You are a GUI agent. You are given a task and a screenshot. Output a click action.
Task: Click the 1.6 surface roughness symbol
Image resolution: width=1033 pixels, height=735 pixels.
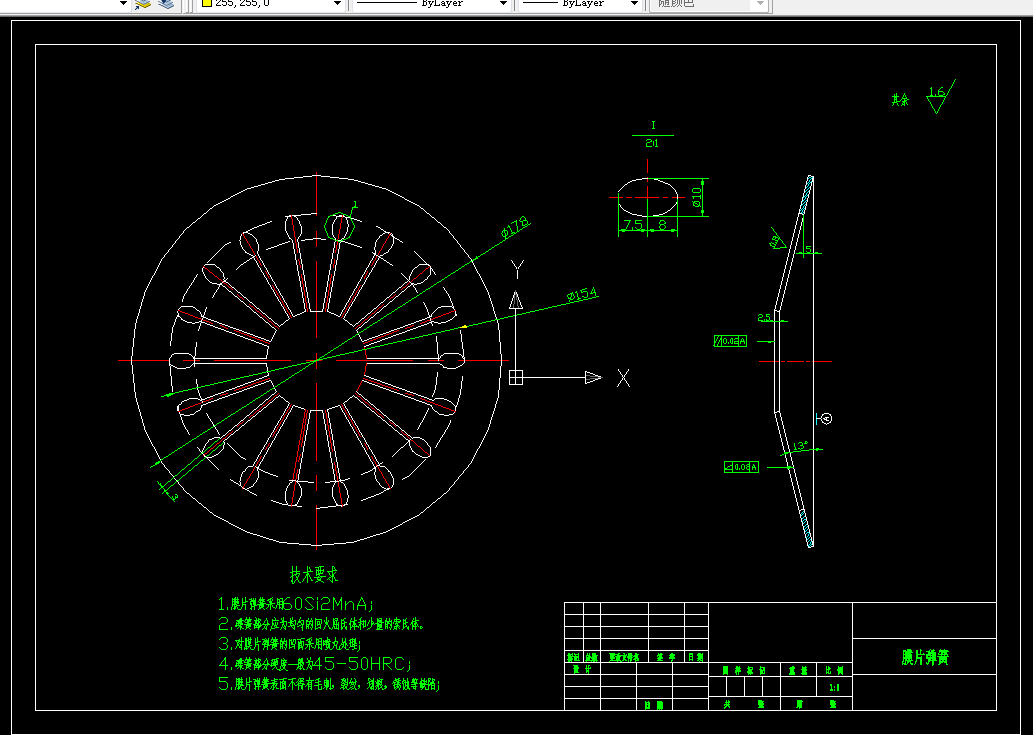[x=940, y=97]
